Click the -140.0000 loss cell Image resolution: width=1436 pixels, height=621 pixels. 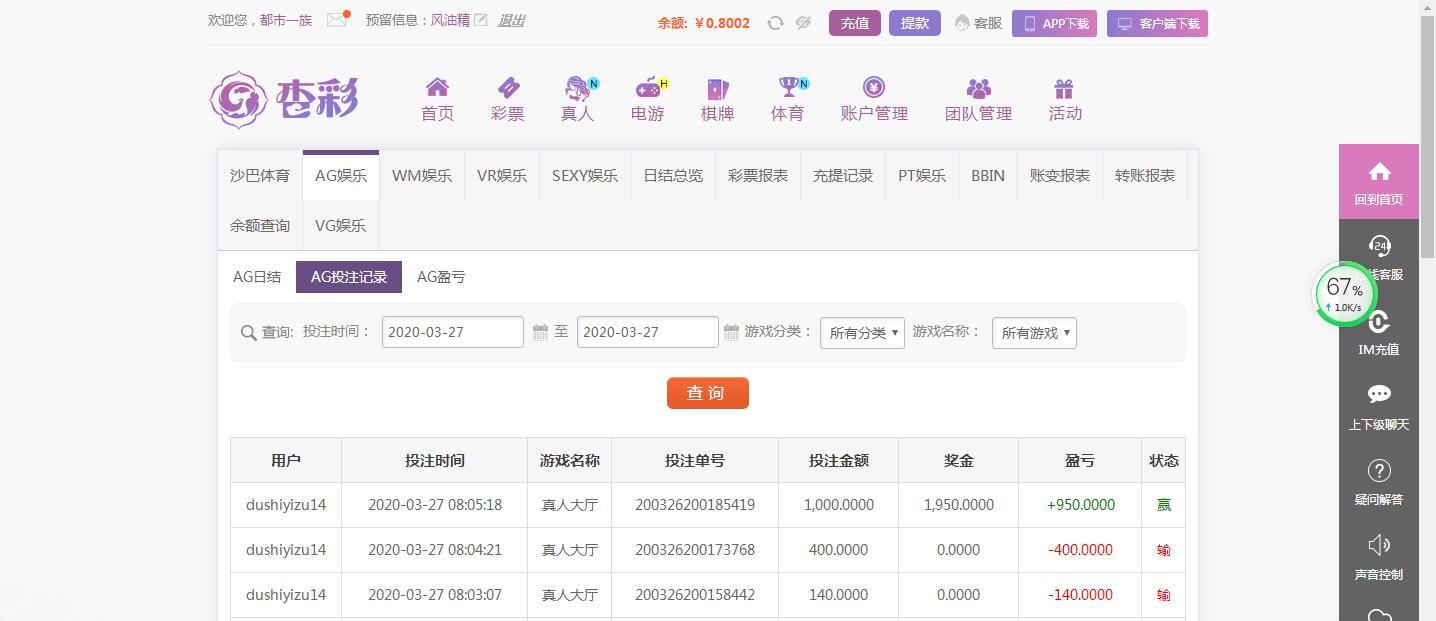(x=1081, y=595)
